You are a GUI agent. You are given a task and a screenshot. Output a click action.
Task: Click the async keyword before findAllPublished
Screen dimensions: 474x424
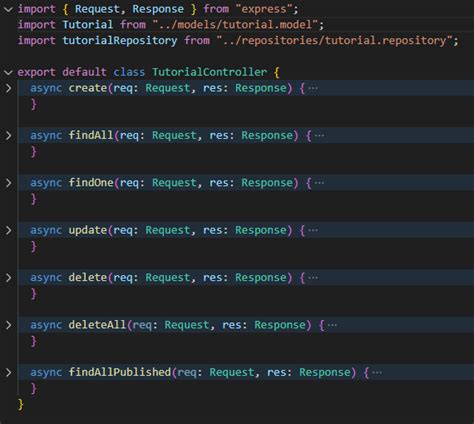coord(46,372)
